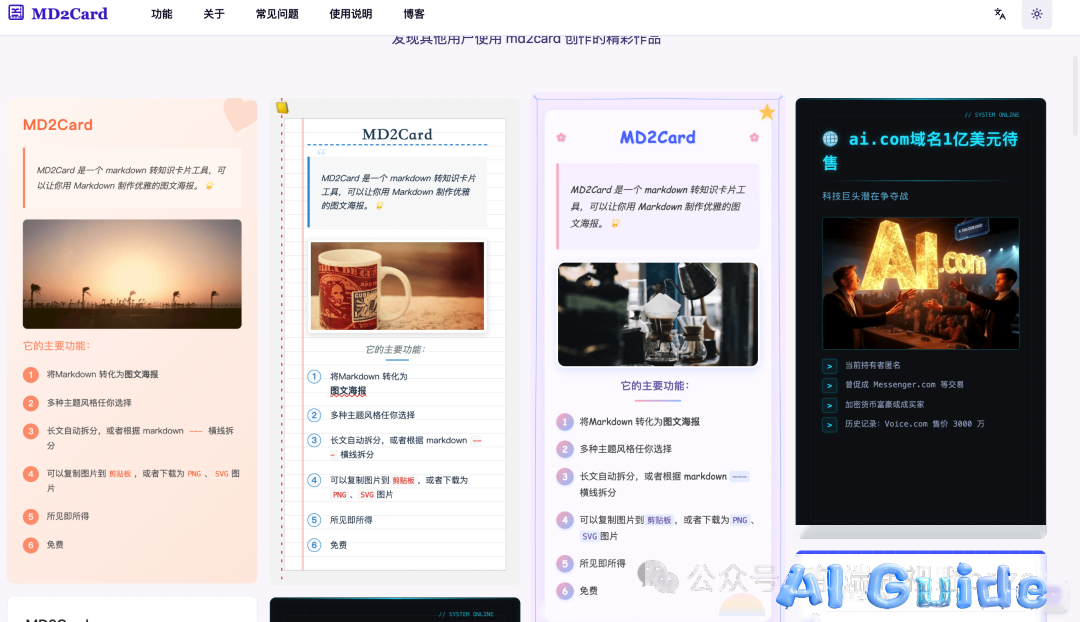Click arrow icon beside 历史记录: Voice.com
The height and width of the screenshot is (622, 1080).
[829, 424]
